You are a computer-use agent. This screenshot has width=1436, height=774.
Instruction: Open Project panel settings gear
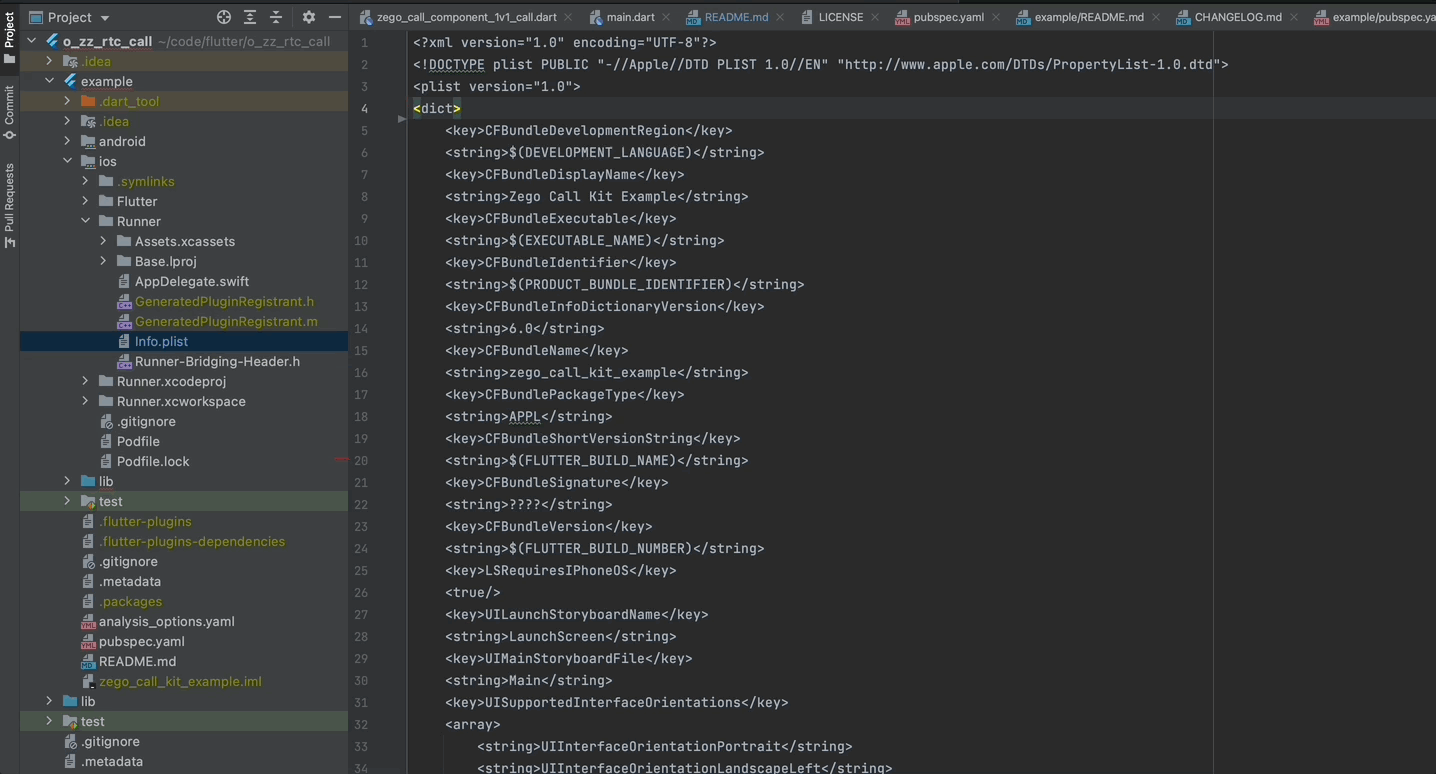click(309, 17)
